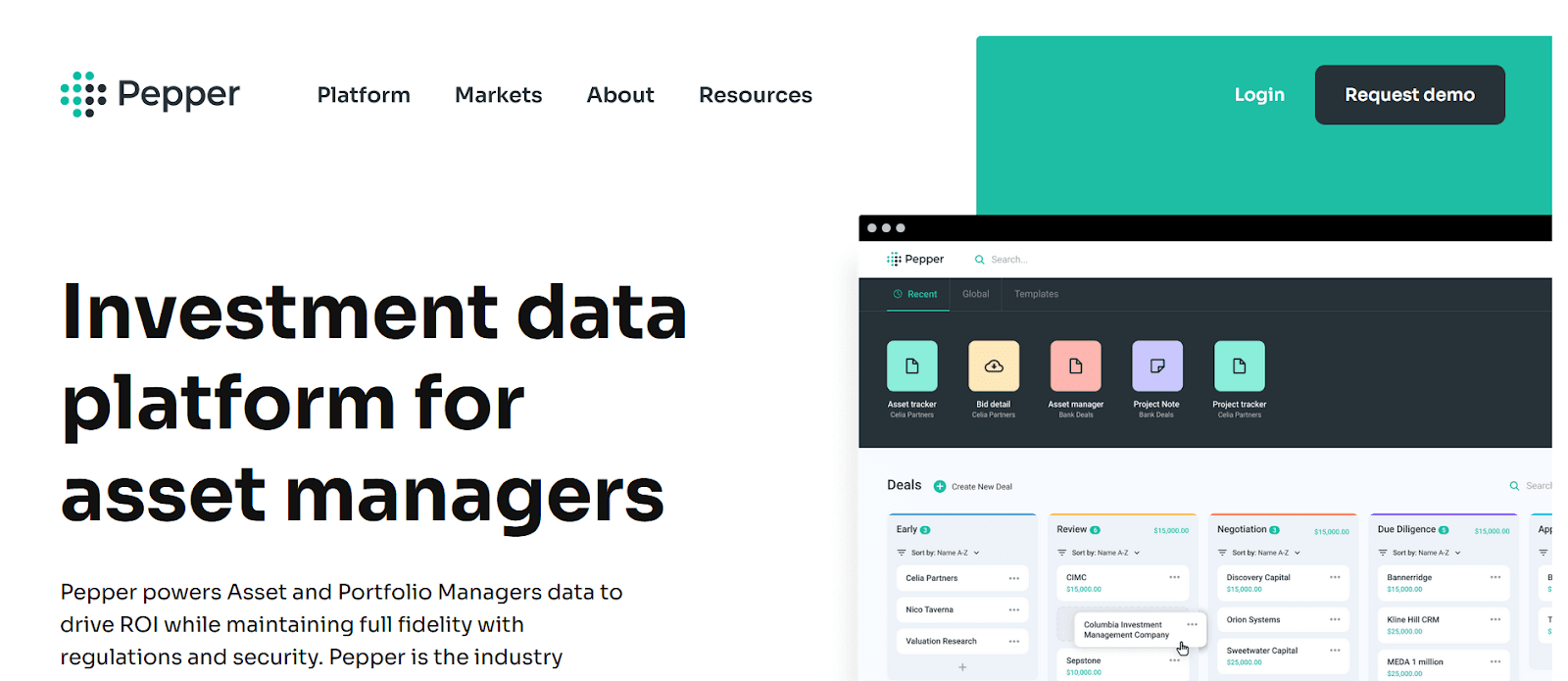1568x681 pixels.
Task: Click the Due Diligence column filter lines icon
Action: point(1383,553)
